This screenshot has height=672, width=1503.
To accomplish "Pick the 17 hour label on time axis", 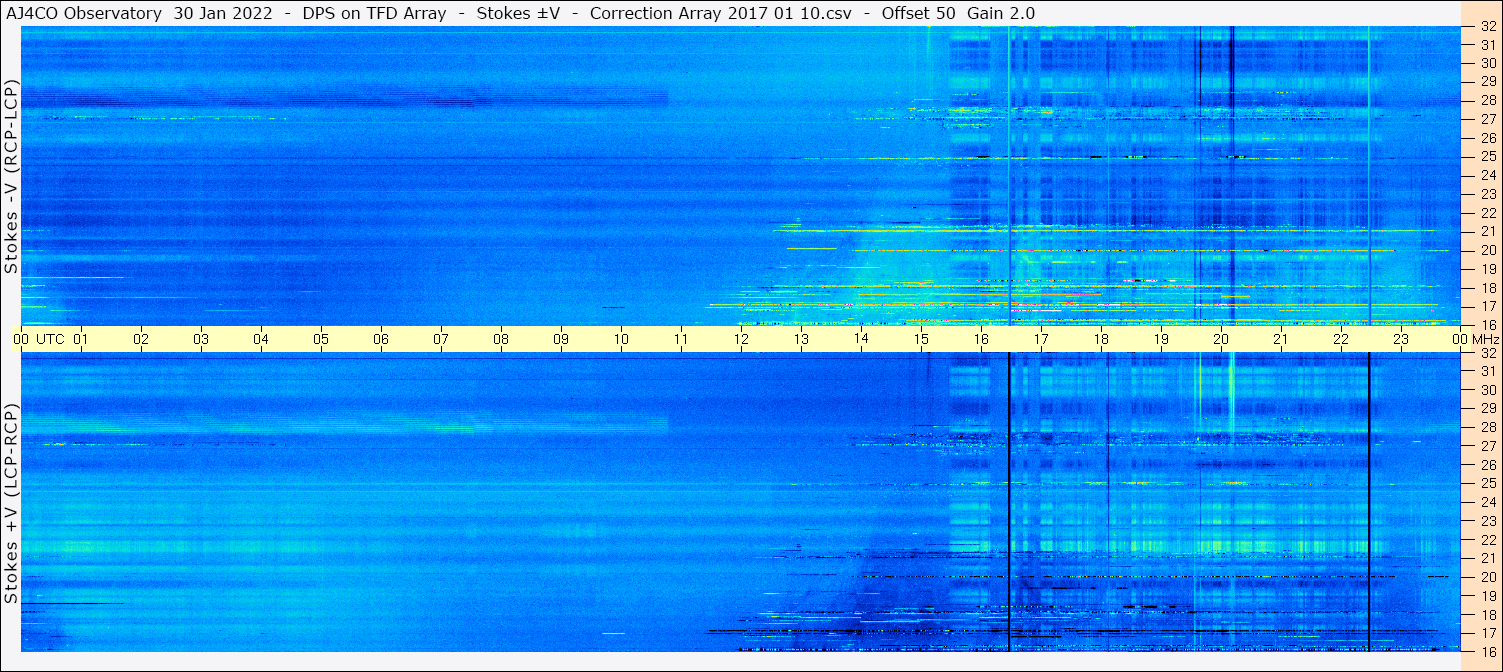I will click(x=1041, y=339).
